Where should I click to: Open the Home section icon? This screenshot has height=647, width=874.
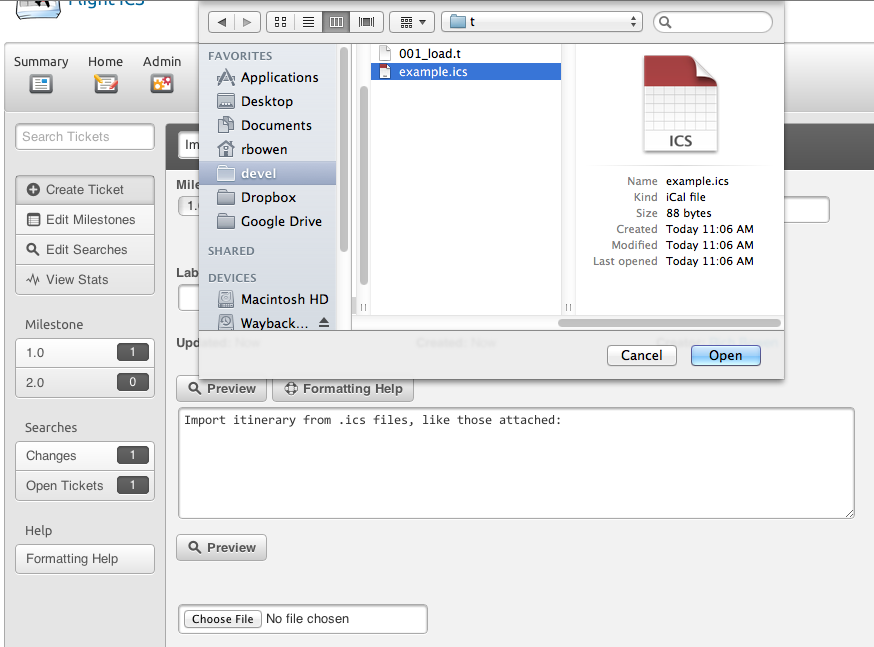point(105,84)
